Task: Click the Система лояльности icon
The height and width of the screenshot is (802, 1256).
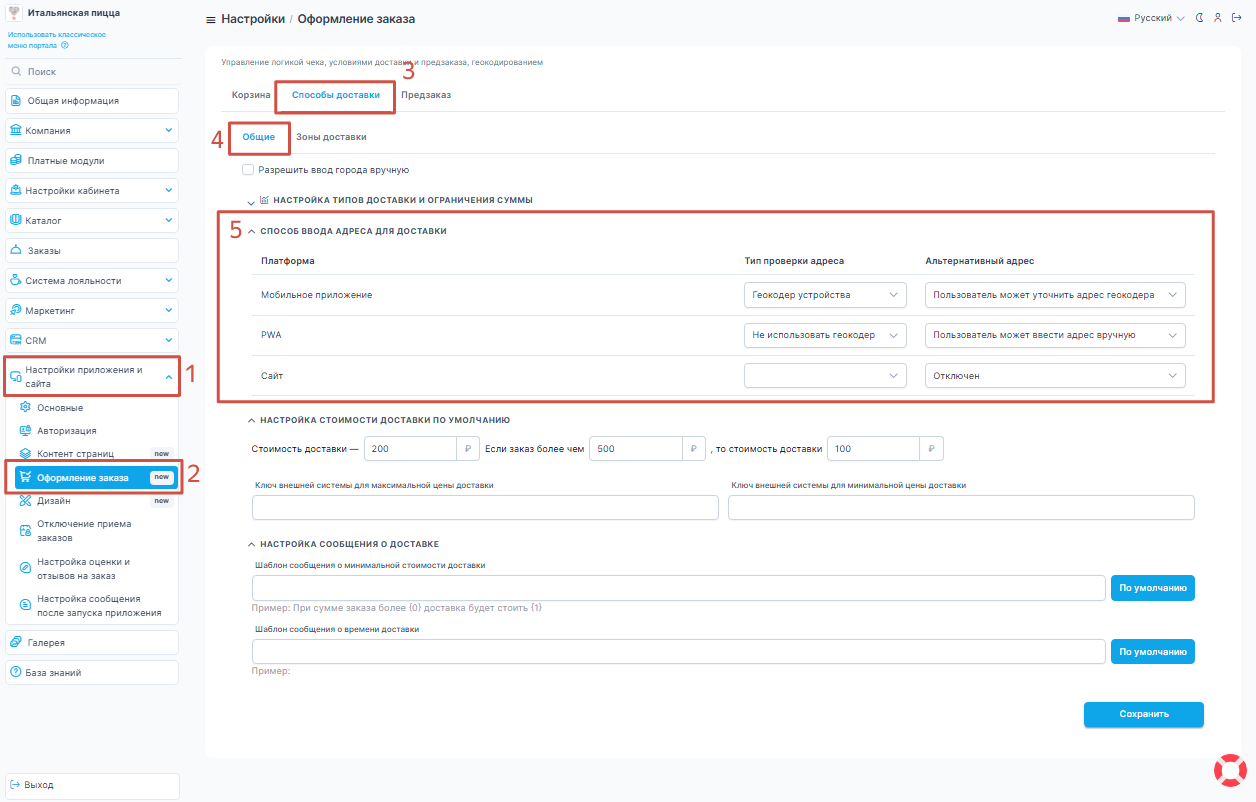Action: (16, 281)
